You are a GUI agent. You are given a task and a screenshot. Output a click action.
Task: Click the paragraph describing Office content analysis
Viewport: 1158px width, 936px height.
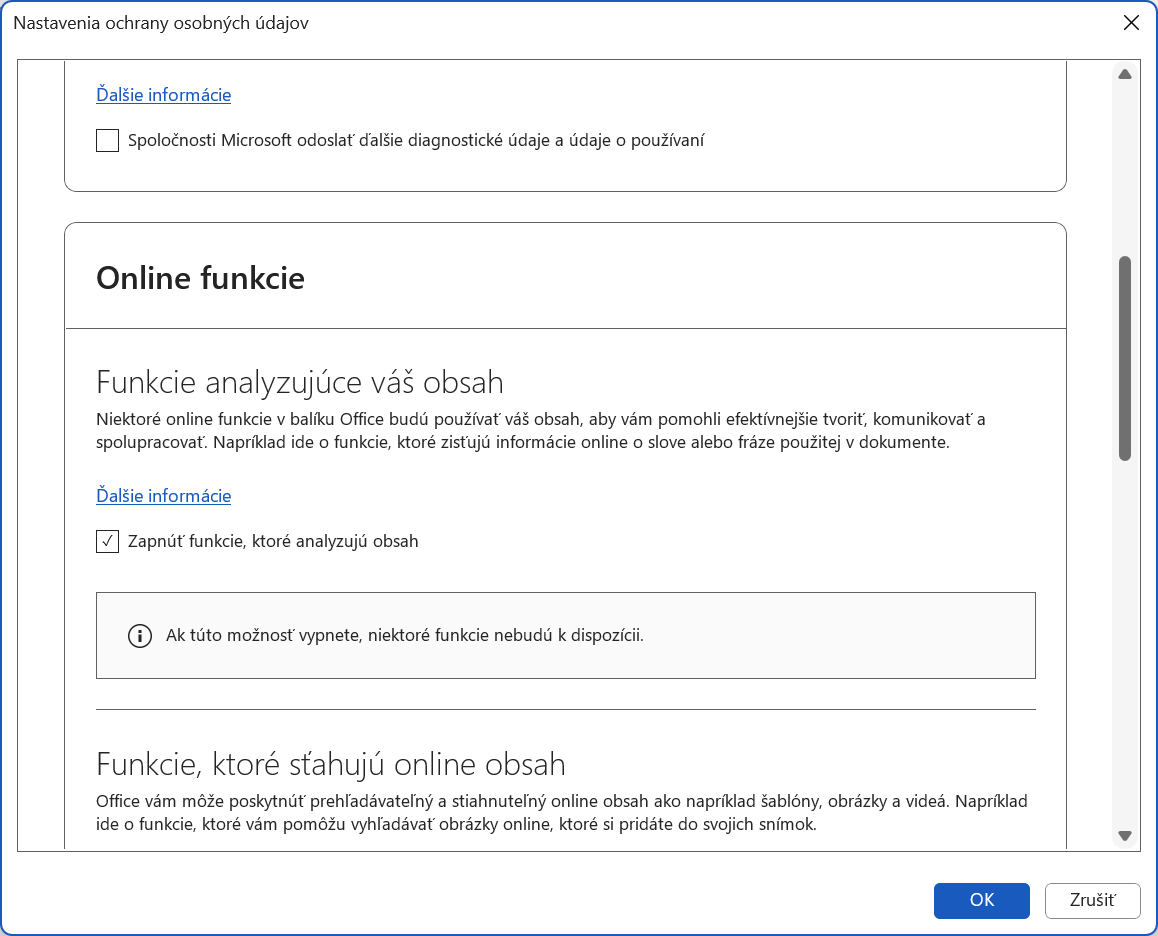[540, 431]
